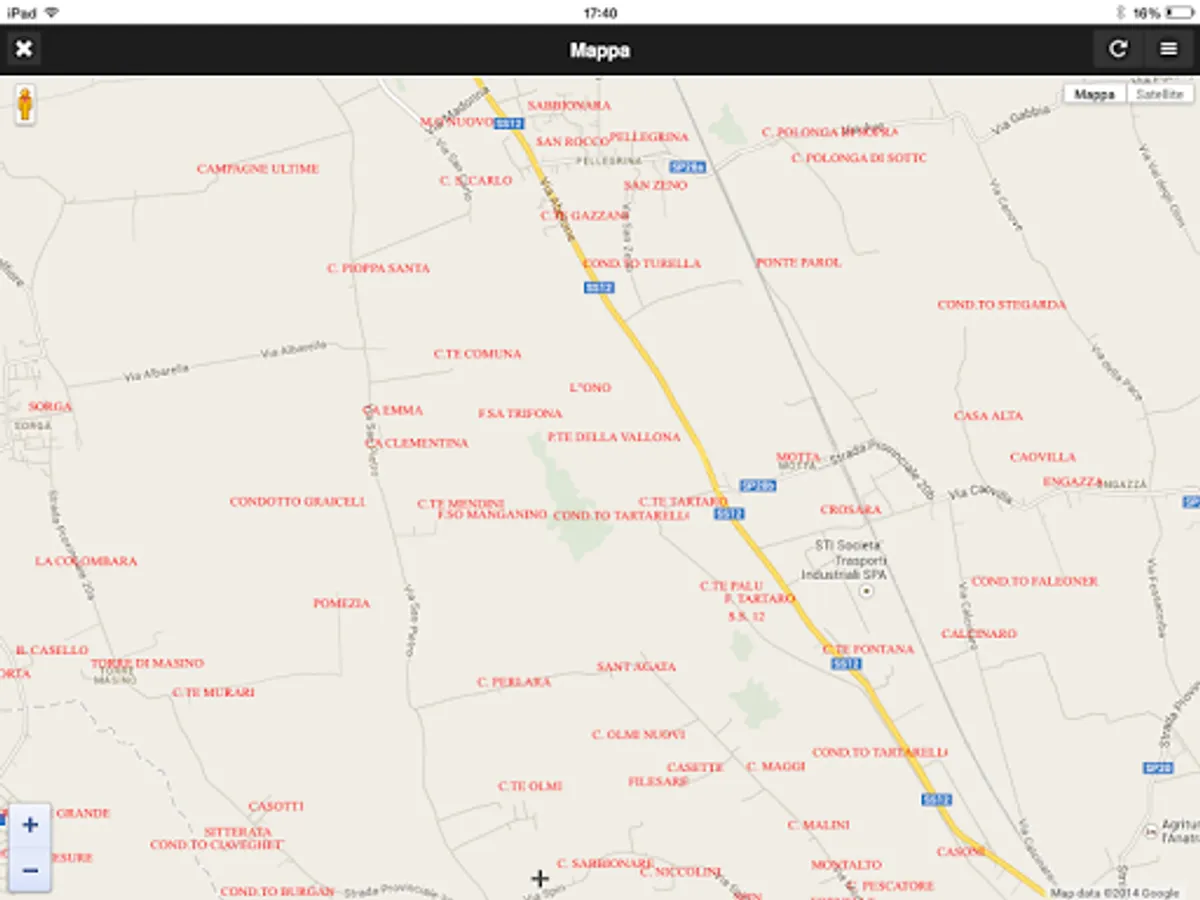The width and height of the screenshot is (1200, 900).
Task: Select the POMEZIA label
Action: (341, 604)
